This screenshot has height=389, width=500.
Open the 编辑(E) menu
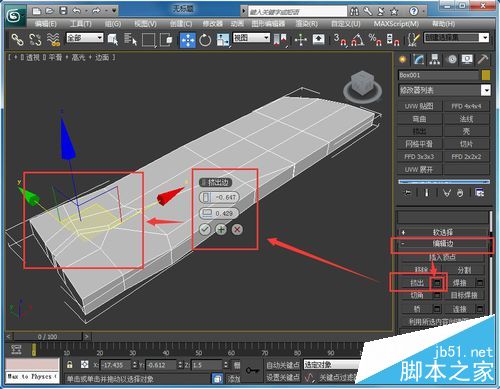click(46, 24)
